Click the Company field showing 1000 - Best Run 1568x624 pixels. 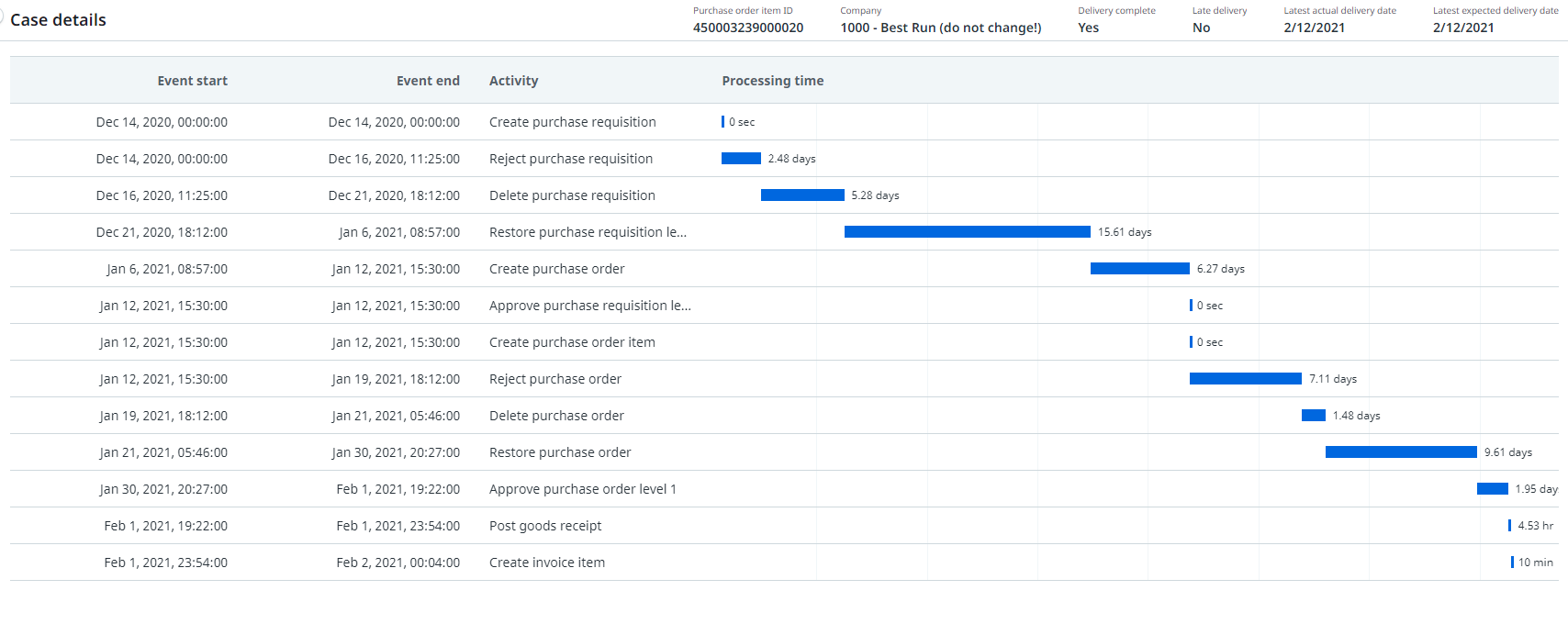(x=939, y=28)
